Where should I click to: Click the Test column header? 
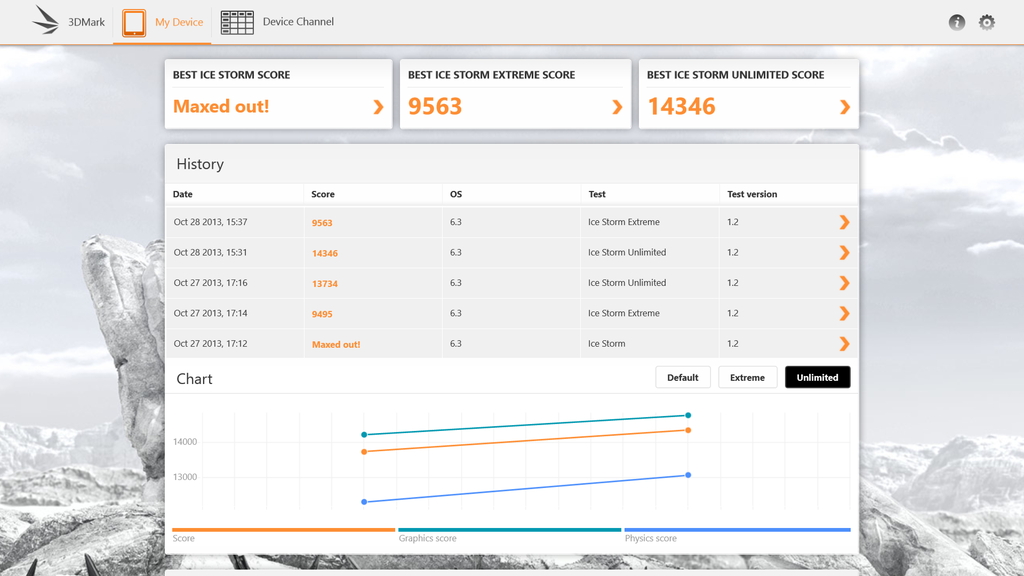pos(597,194)
